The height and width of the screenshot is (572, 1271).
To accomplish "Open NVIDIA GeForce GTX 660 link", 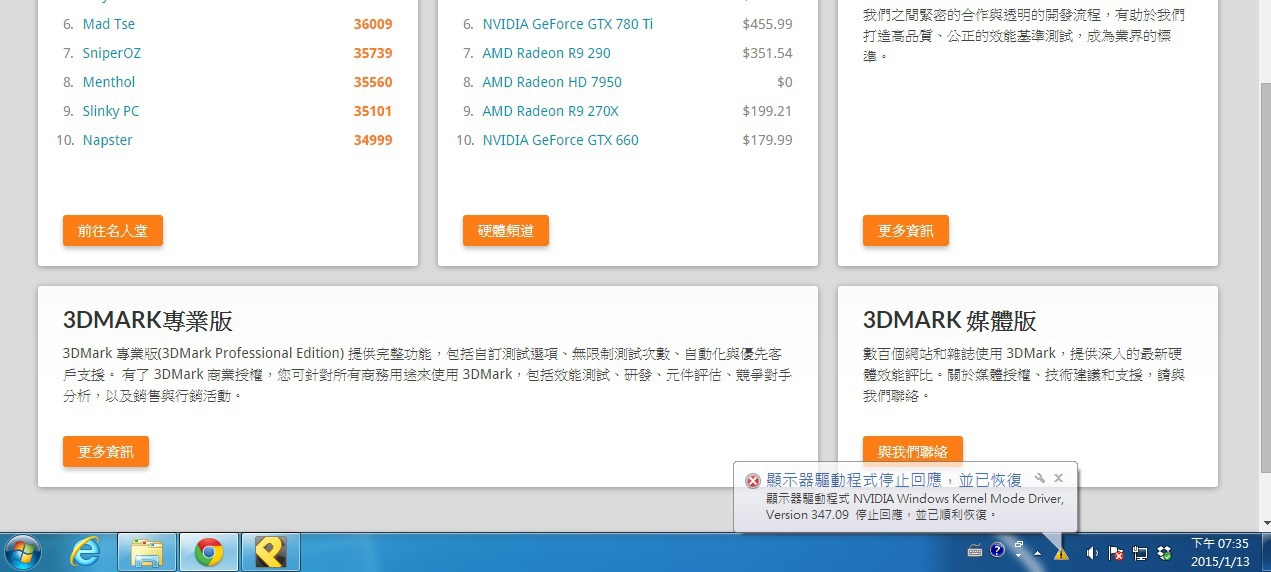I will point(560,140).
